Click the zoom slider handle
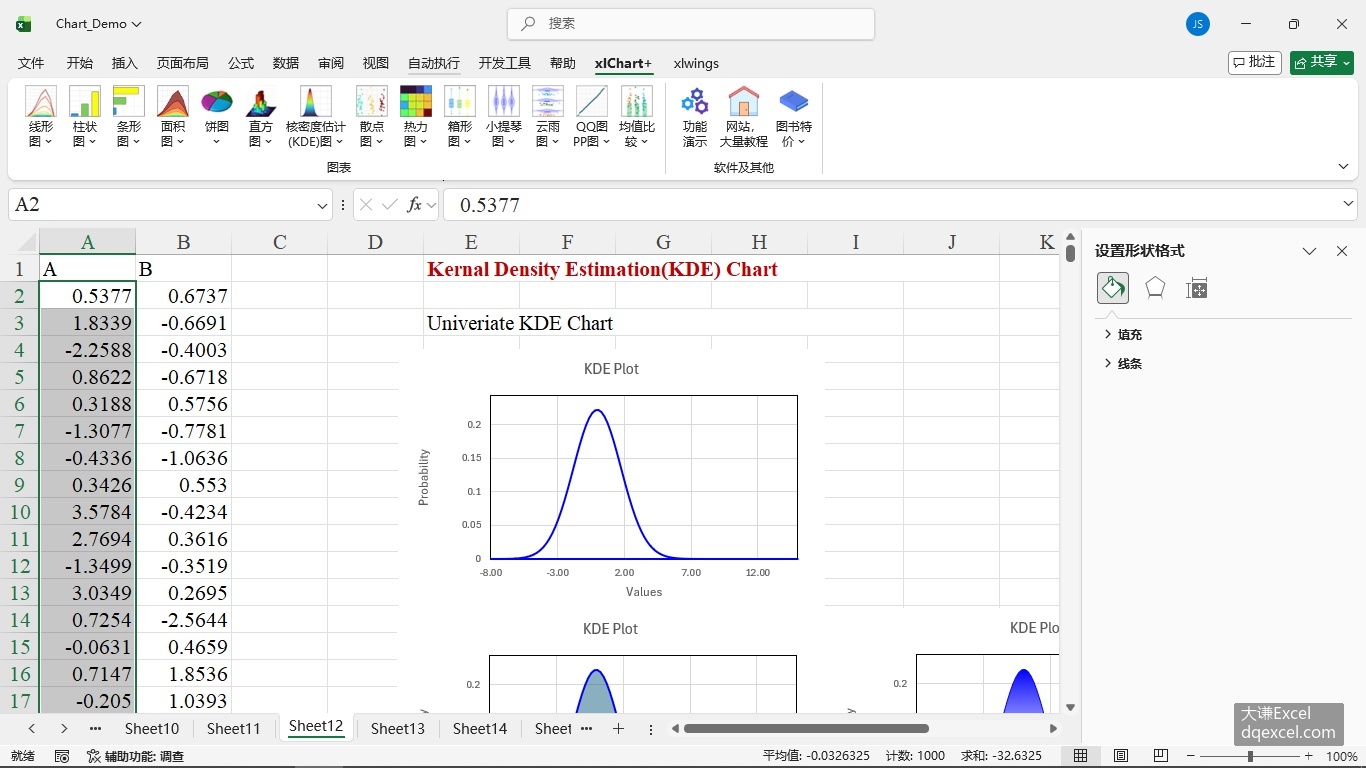The width and height of the screenshot is (1366, 768). (1250, 756)
